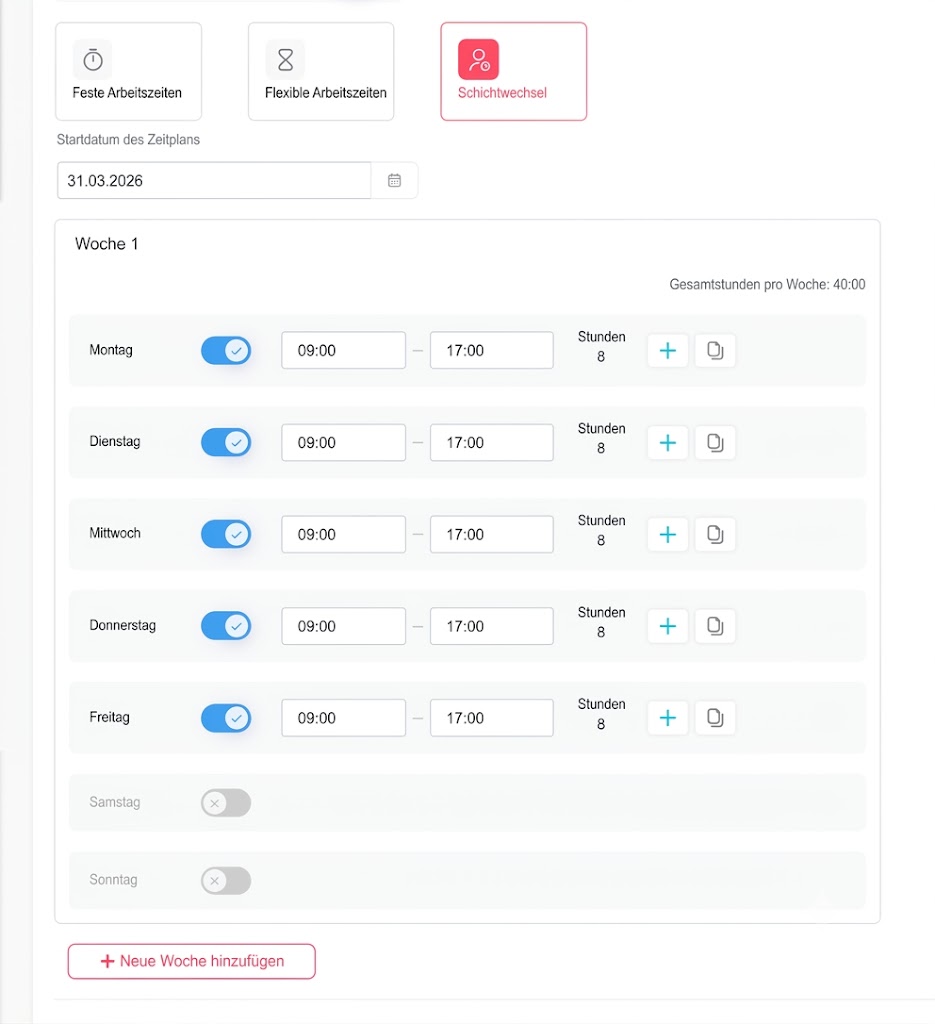The image size is (935, 1024).
Task: Disable the Dienstag toggle
Action: point(226,443)
